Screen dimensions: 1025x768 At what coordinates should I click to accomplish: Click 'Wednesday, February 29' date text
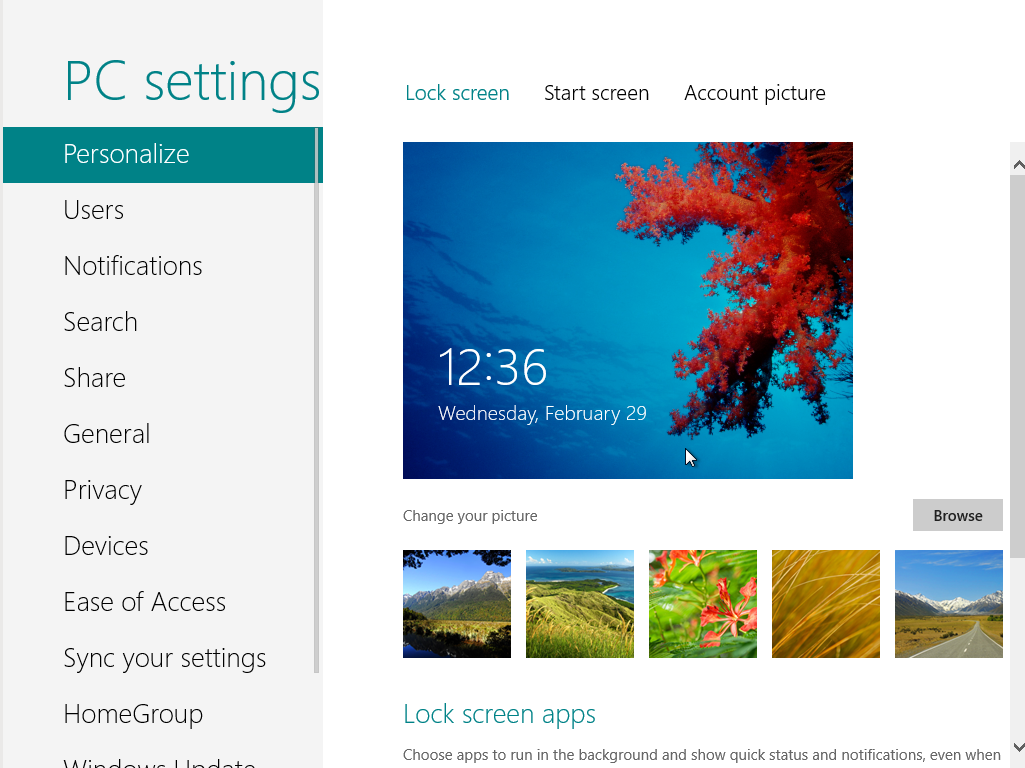(542, 414)
